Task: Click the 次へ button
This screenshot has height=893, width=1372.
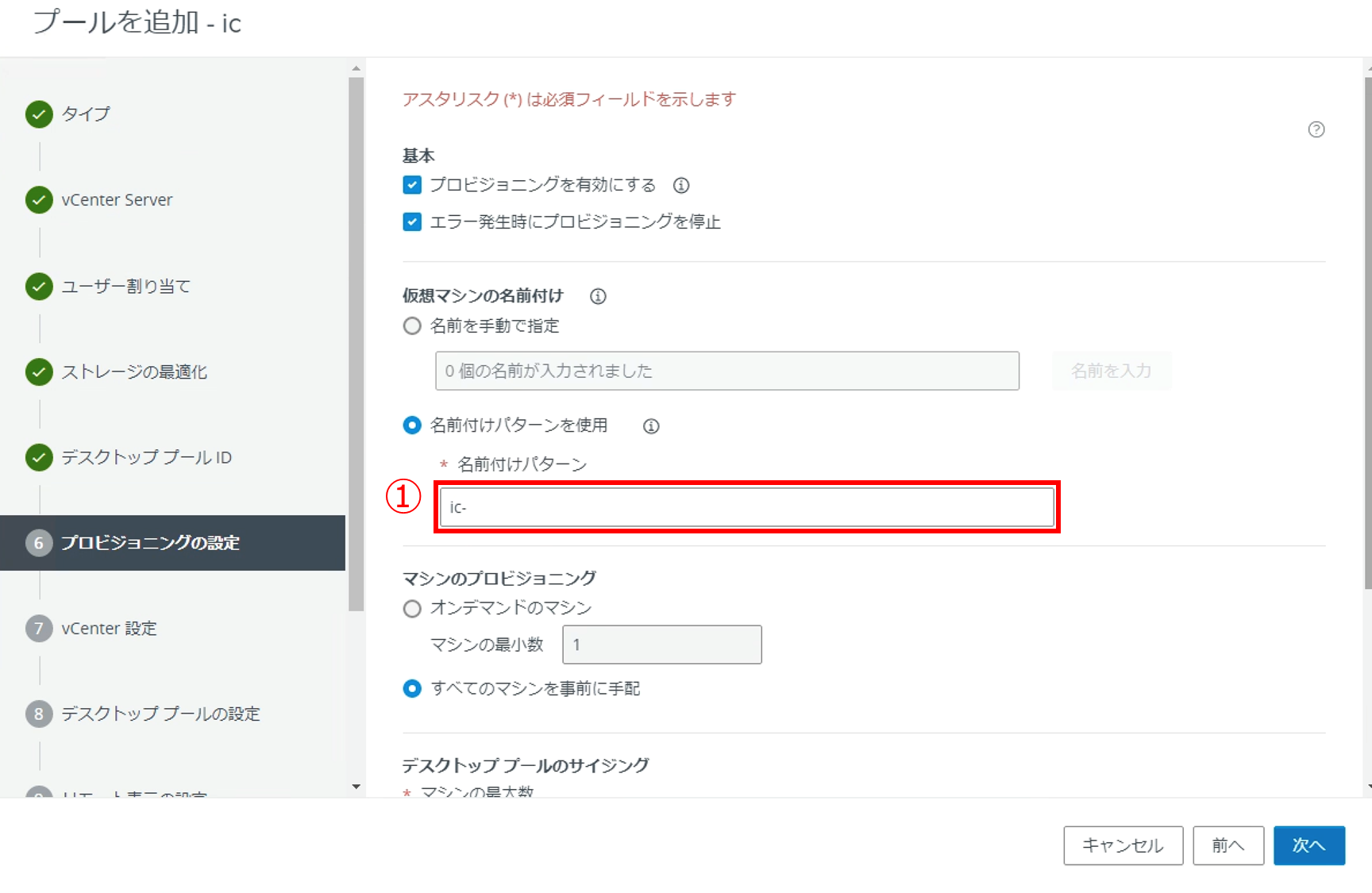Action: click(1308, 845)
